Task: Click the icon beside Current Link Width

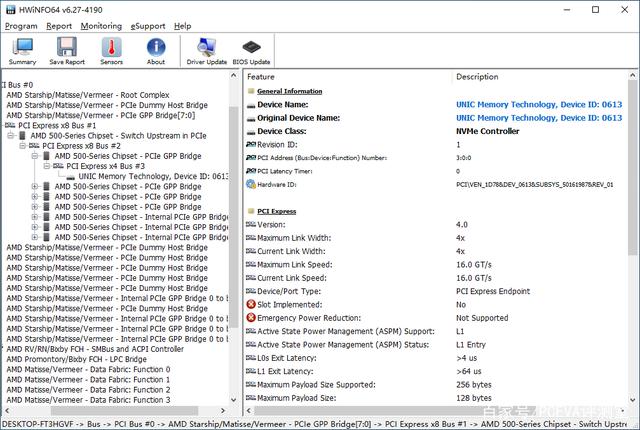Action: pyautogui.click(x=251, y=251)
